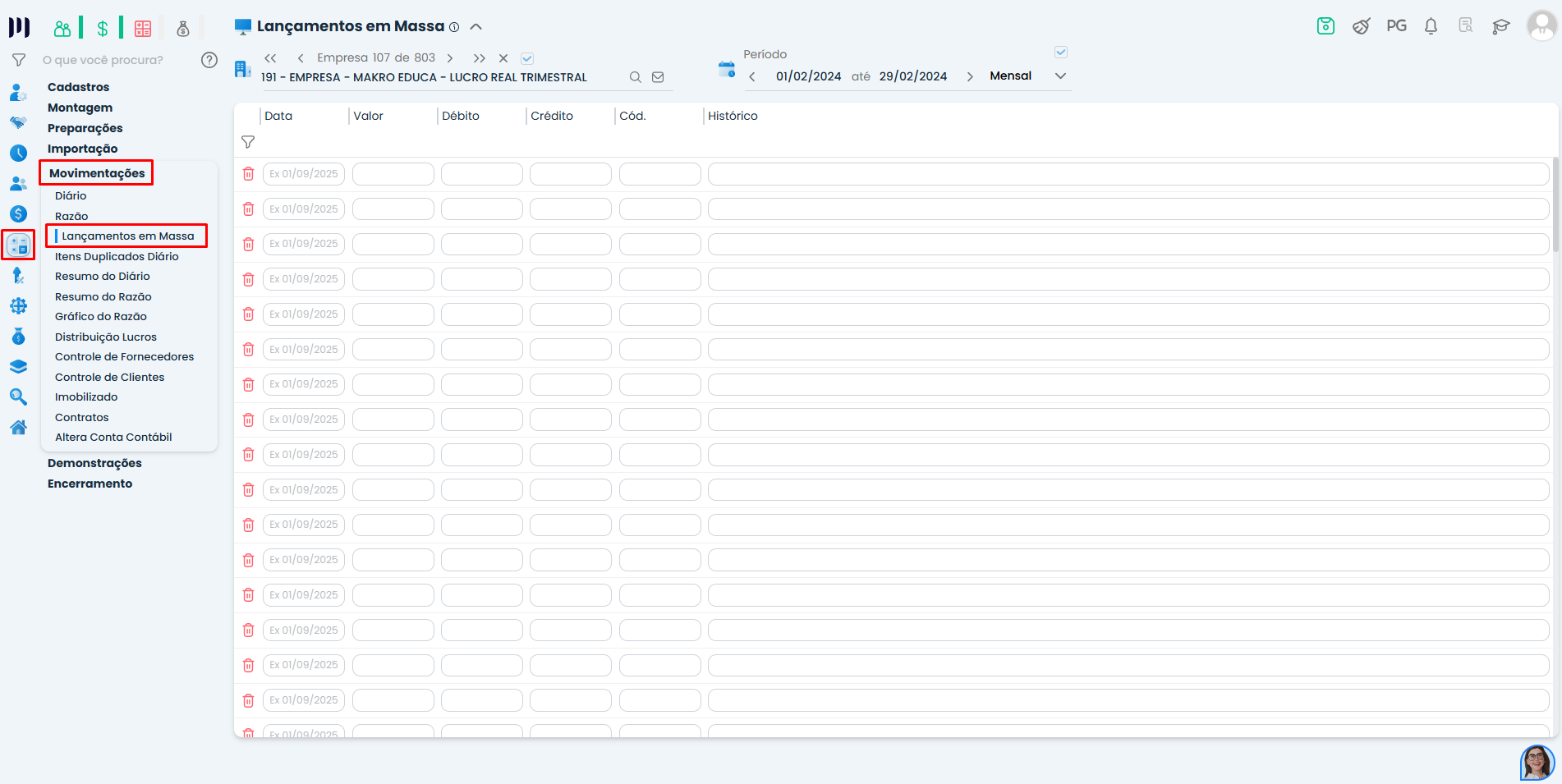Open Resumo do Diário
Screen dimensions: 1562x784
click(x=103, y=276)
